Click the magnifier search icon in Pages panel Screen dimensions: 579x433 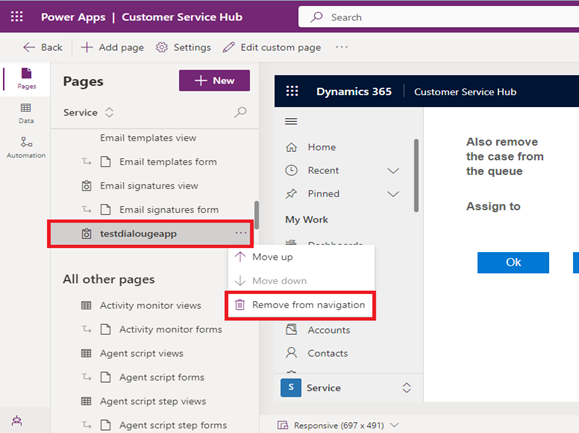pyautogui.click(x=240, y=112)
